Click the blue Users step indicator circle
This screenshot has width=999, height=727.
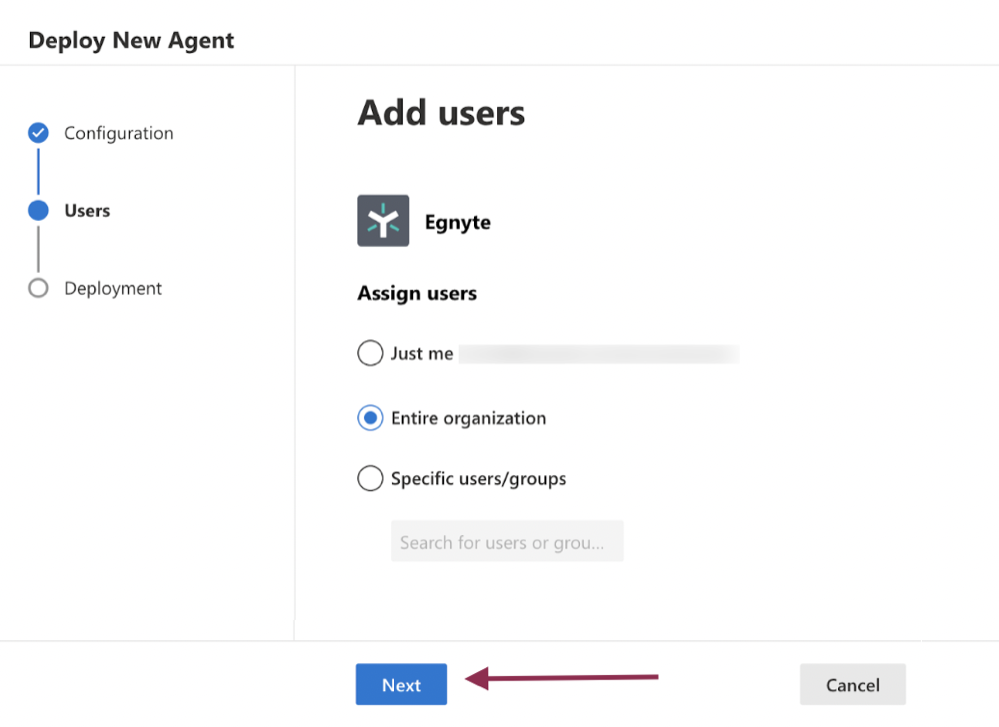(x=37, y=210)
